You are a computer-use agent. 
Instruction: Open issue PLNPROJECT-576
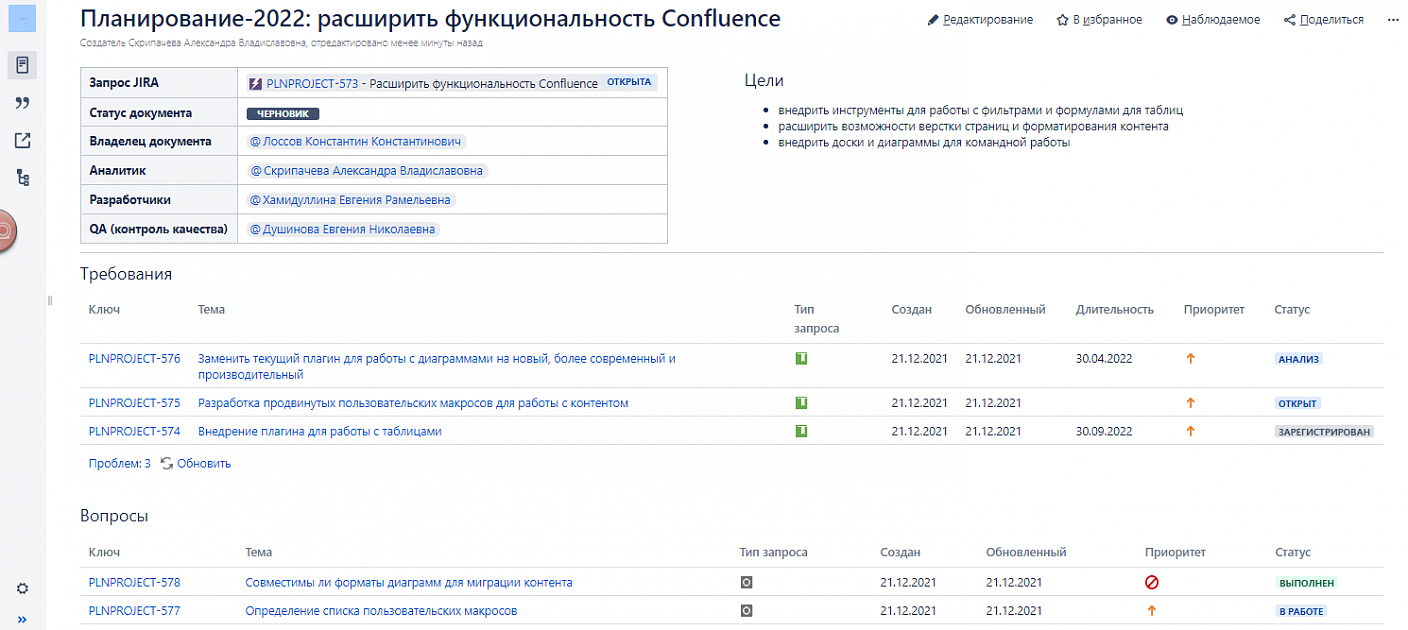134,358
